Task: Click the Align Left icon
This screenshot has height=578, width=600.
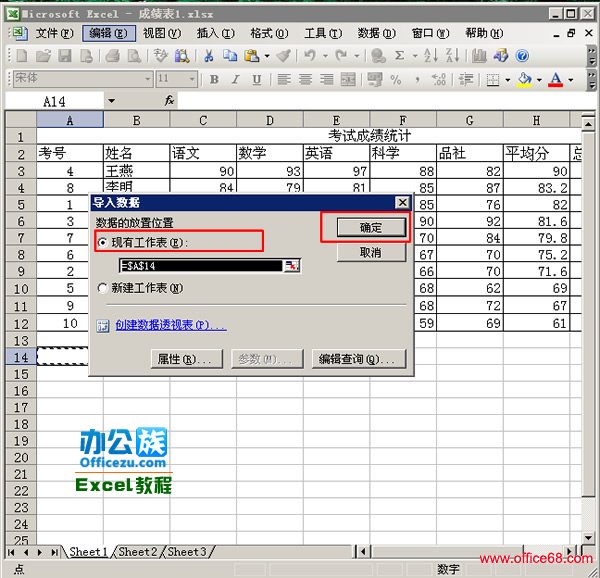Action: [284, 80]
